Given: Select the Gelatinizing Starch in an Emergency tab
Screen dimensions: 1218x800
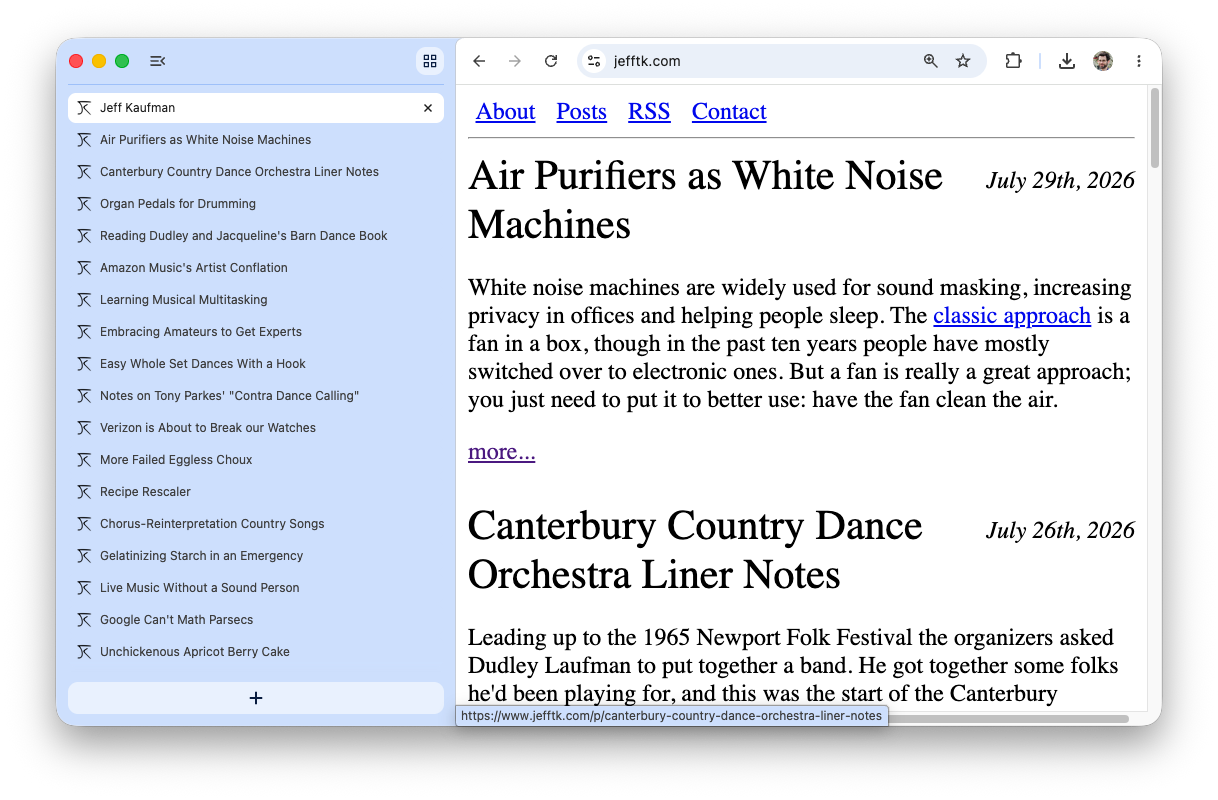Looking at the screenshot, I should click(256, 556).
